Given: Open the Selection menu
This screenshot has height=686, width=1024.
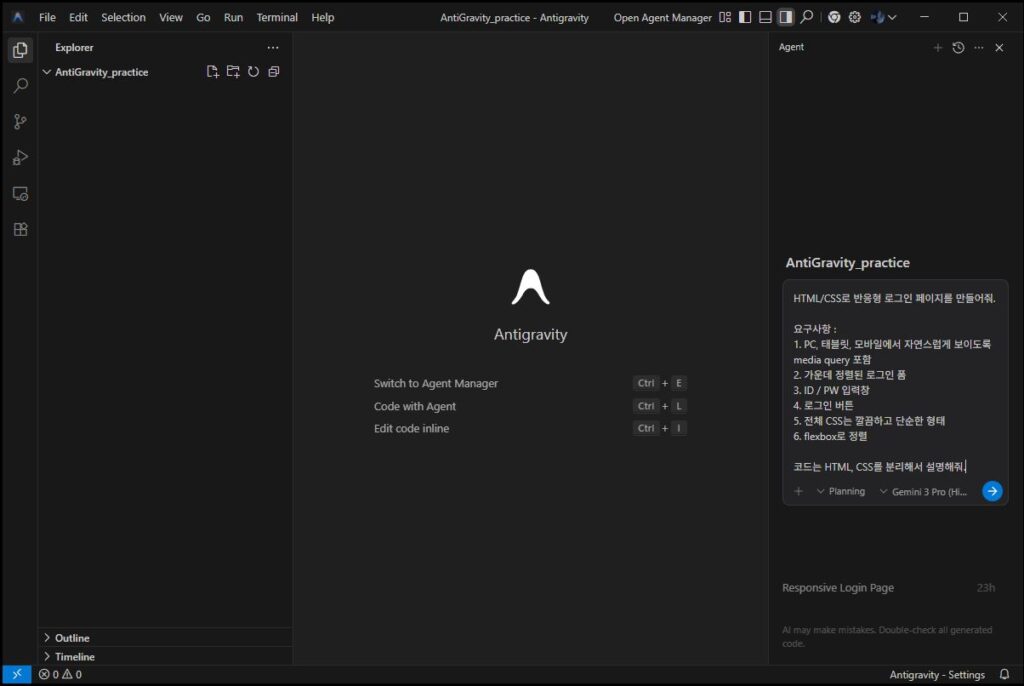Looking at the screenshot, I should (123, 17).
